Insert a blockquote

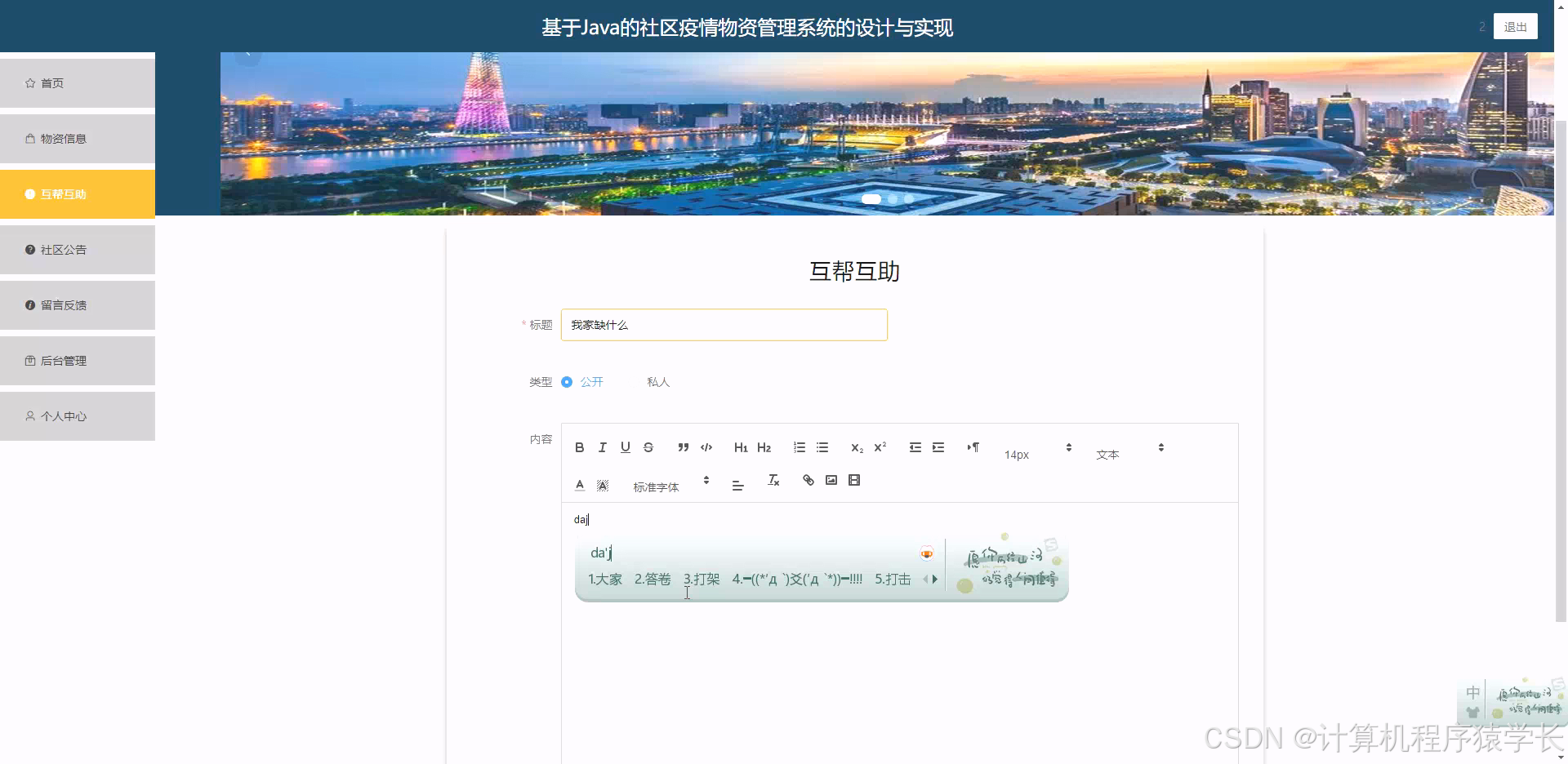[683, 446]
